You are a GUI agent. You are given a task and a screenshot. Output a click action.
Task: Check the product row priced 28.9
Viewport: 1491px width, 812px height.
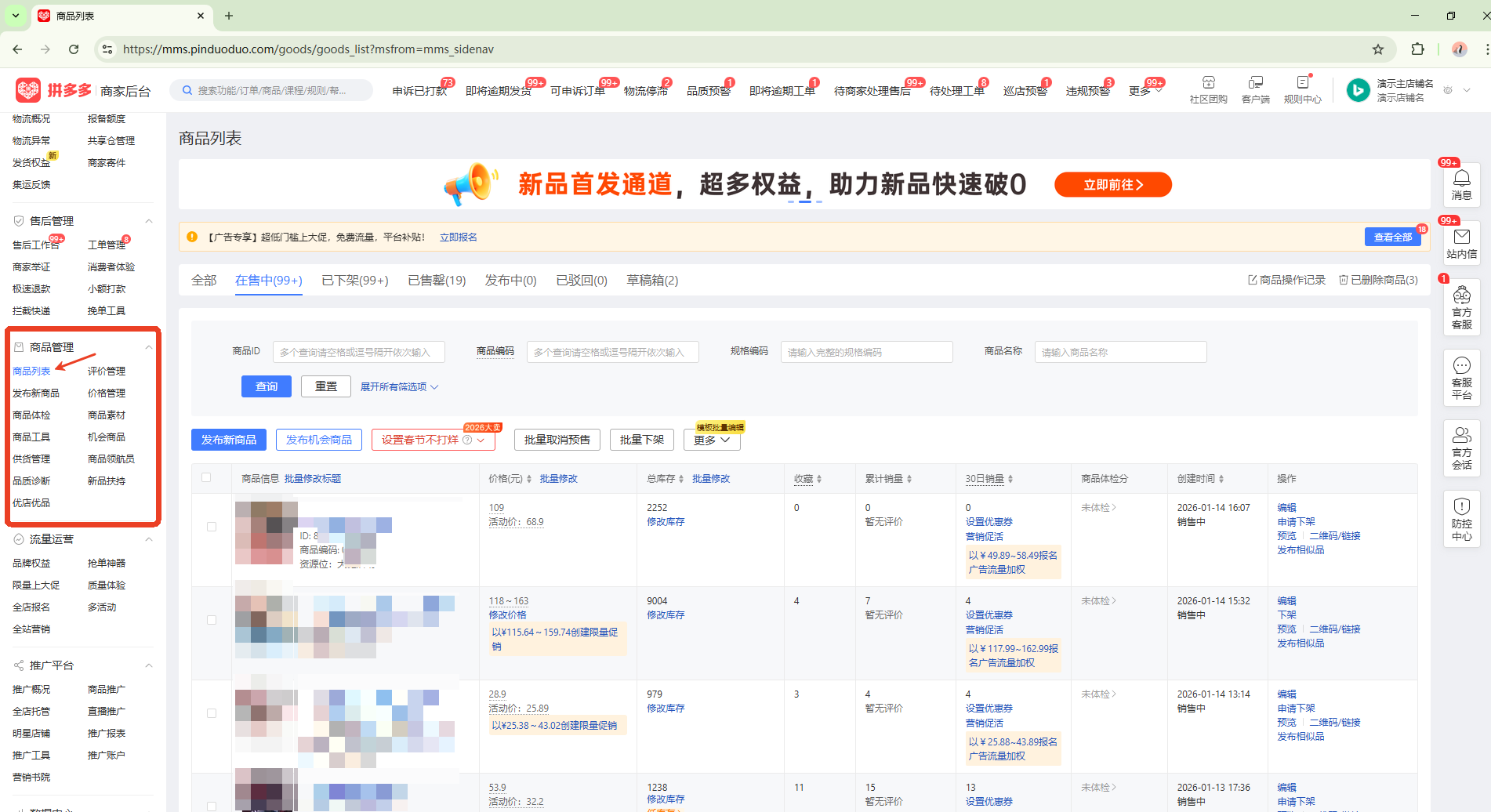pos(212,713)
